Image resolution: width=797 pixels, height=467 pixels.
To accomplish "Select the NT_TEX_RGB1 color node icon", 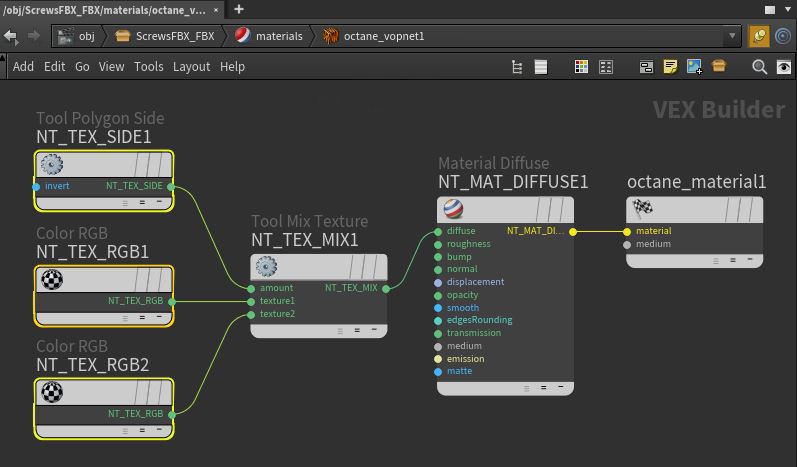I will [52, 279].
